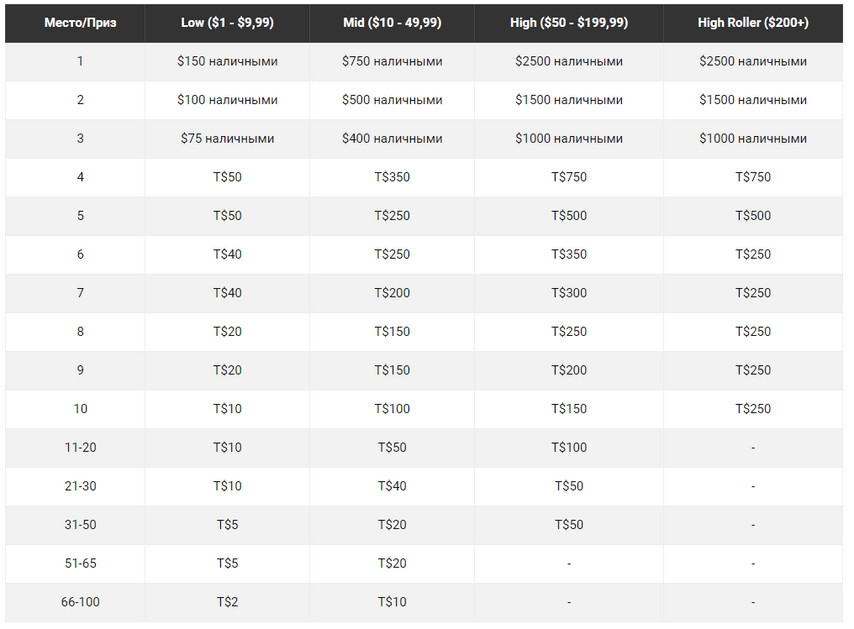
Task: Click the High Roller ($200+) header
Action: [753, 22]
